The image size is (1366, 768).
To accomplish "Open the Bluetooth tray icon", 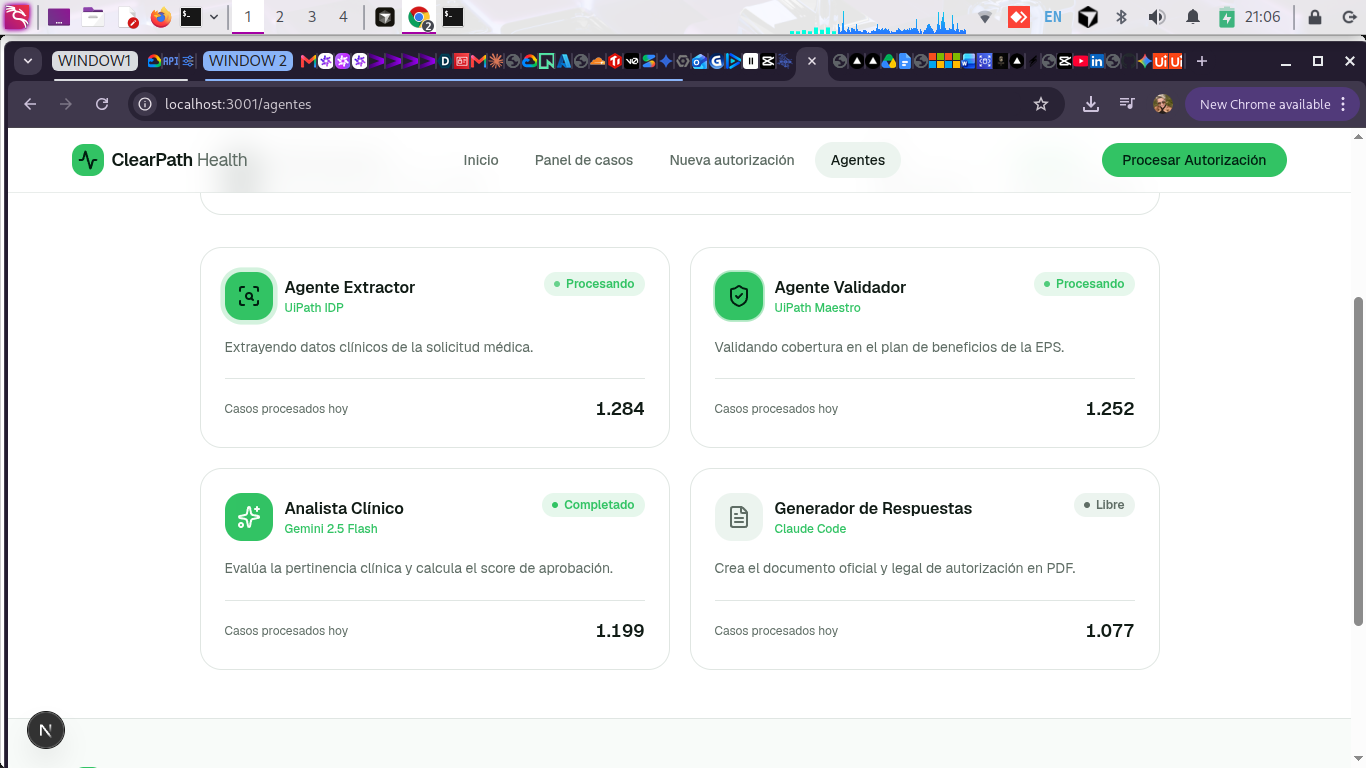I will 1122,17.
